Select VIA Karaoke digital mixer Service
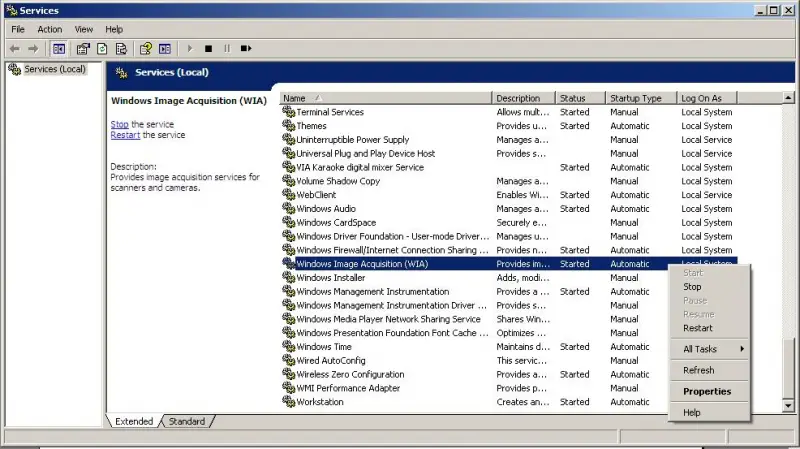The height and width of the screenshot is (449, 800). pos(508,167)
